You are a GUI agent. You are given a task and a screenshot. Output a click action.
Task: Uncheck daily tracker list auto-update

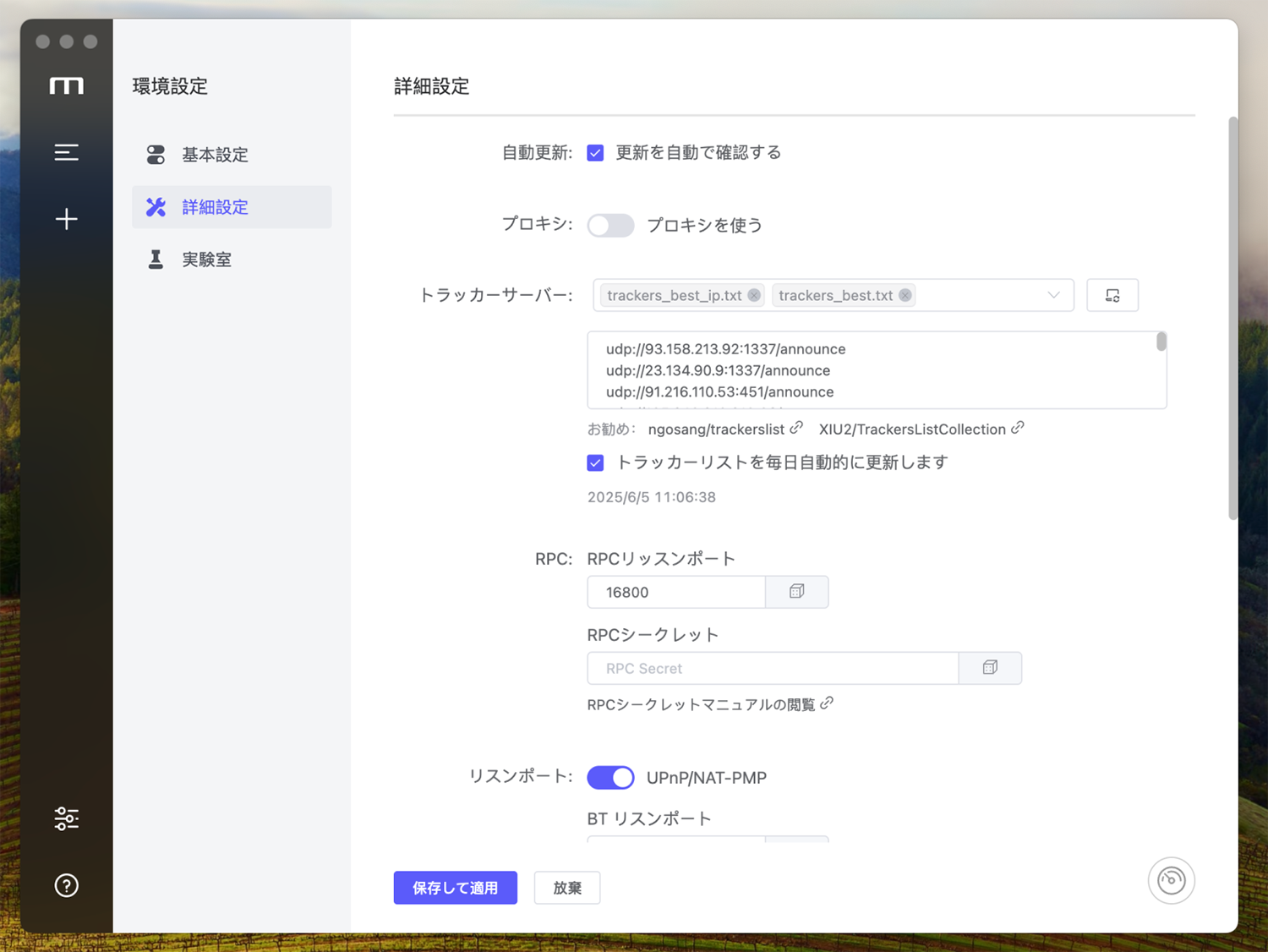click(x=596, y=462)
